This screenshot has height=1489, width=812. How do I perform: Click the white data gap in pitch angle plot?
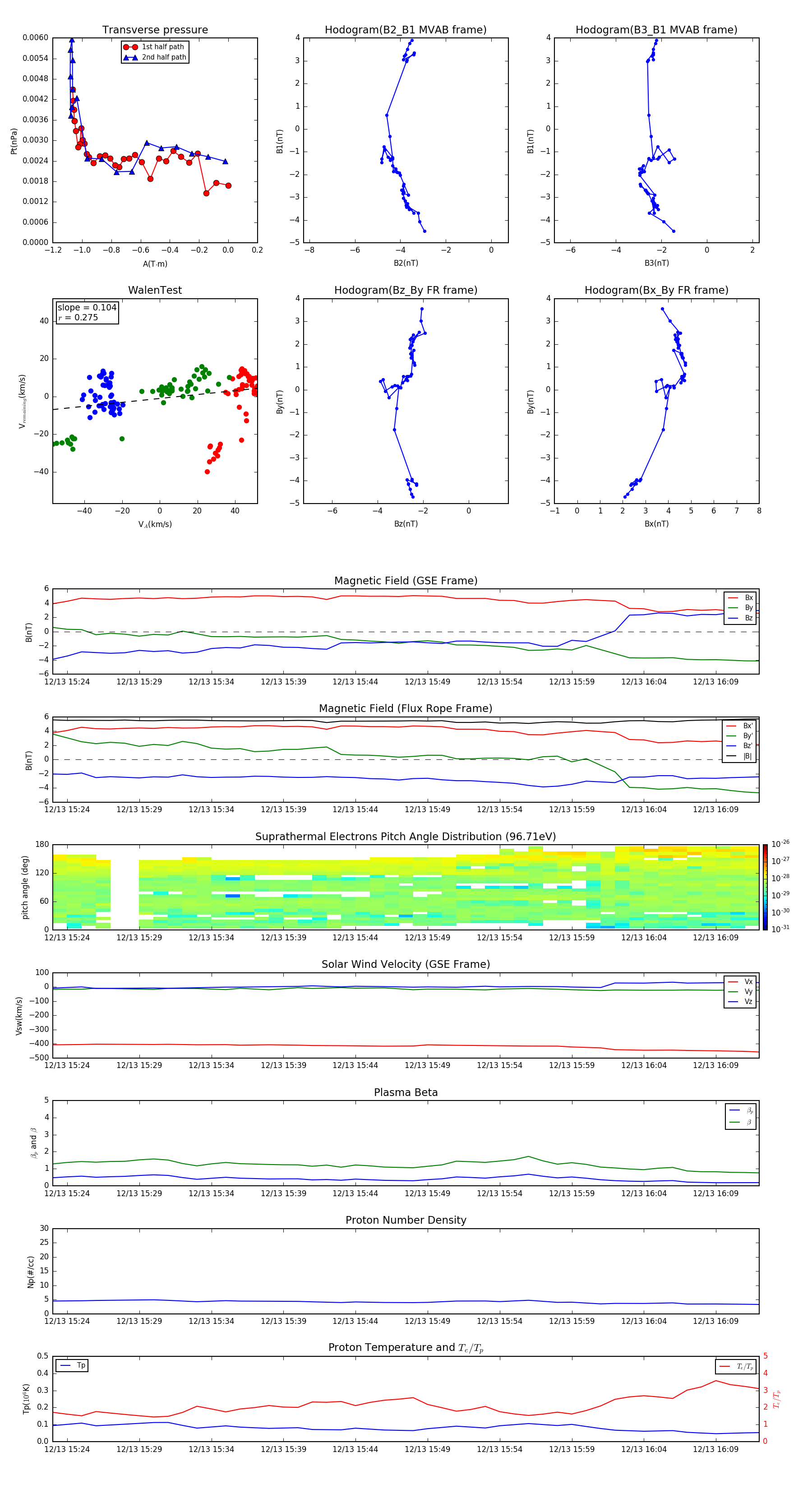tap(125, 887)
